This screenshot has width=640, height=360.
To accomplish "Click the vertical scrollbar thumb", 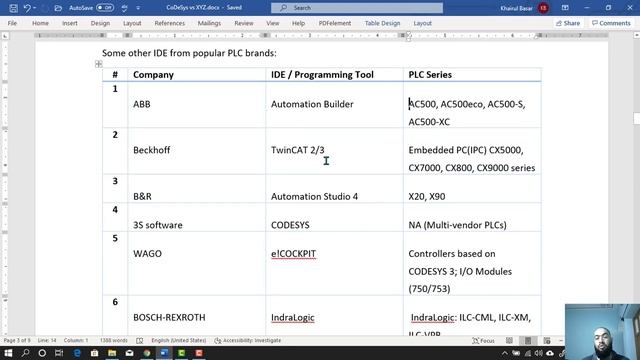I will coord(636,118).
